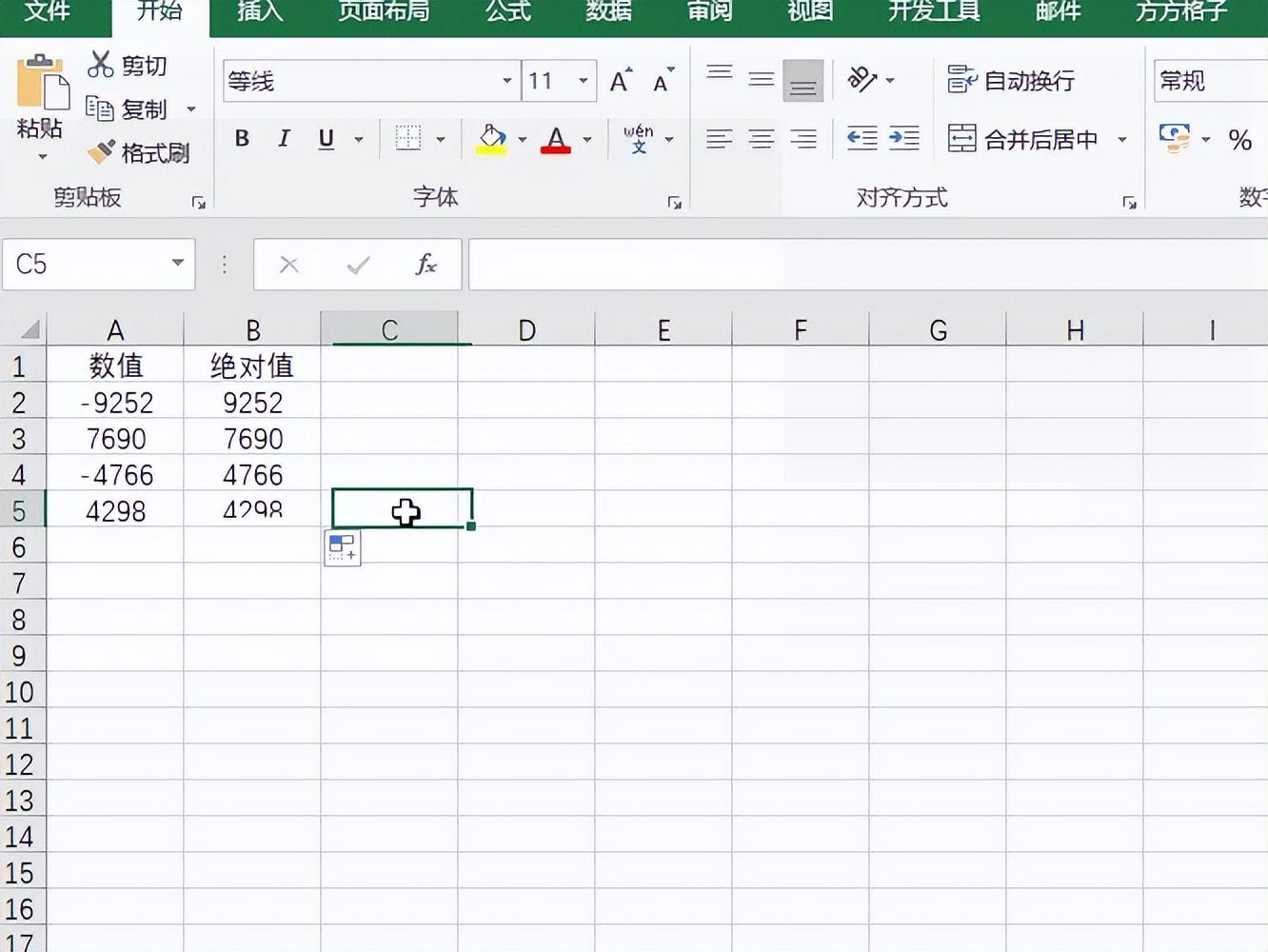This screenshot has width=1268, height=952.
Task: Open borders dropdown arrow
Action: click(441, 139)
